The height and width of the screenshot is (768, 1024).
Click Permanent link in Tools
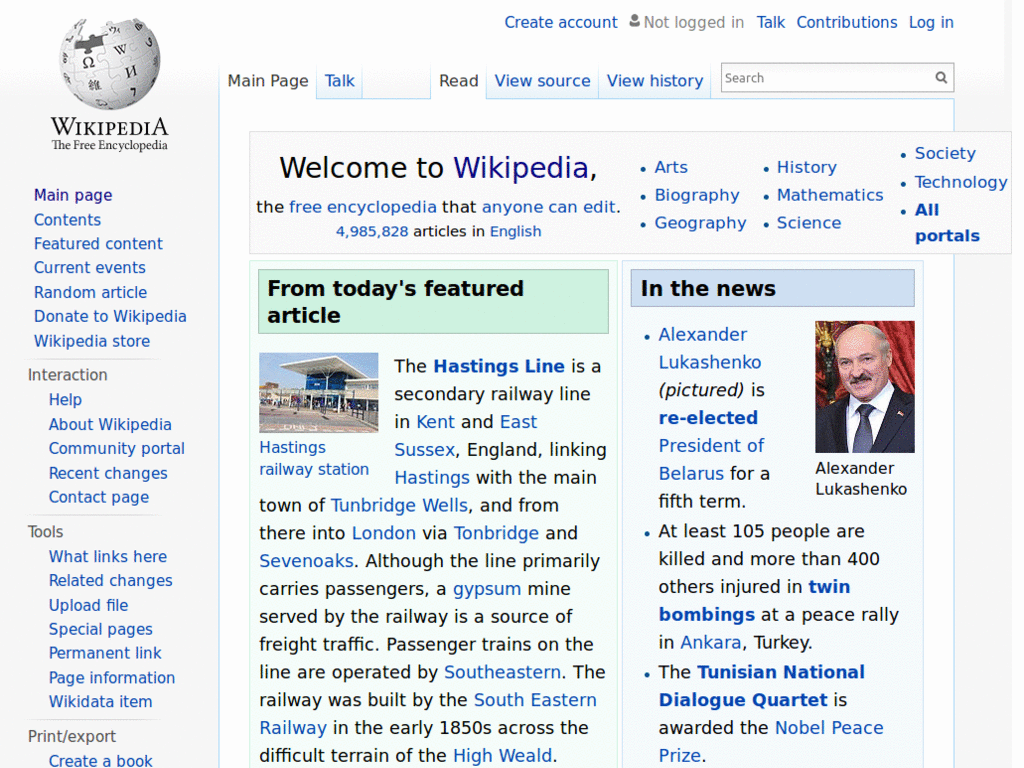coord(105,653)
